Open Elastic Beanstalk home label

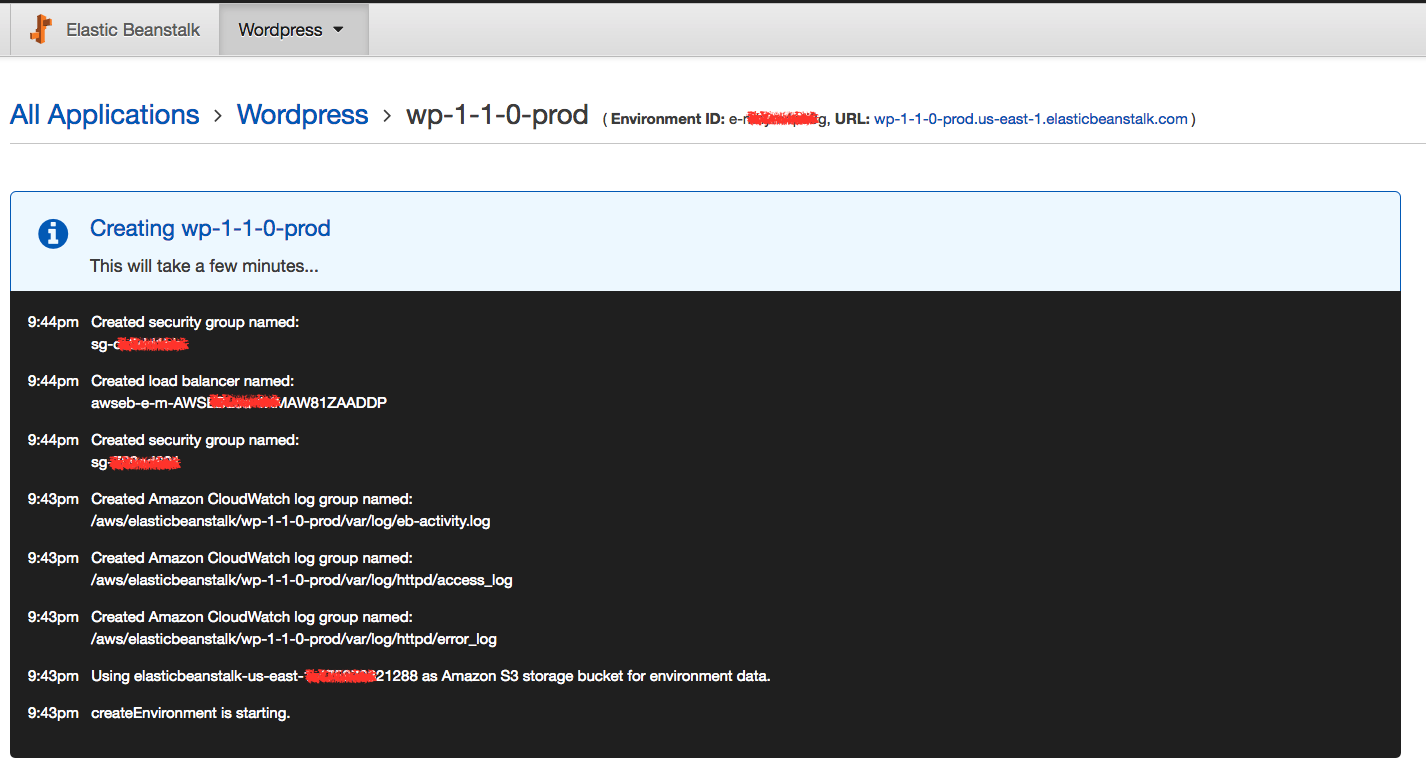pos(133,30)
